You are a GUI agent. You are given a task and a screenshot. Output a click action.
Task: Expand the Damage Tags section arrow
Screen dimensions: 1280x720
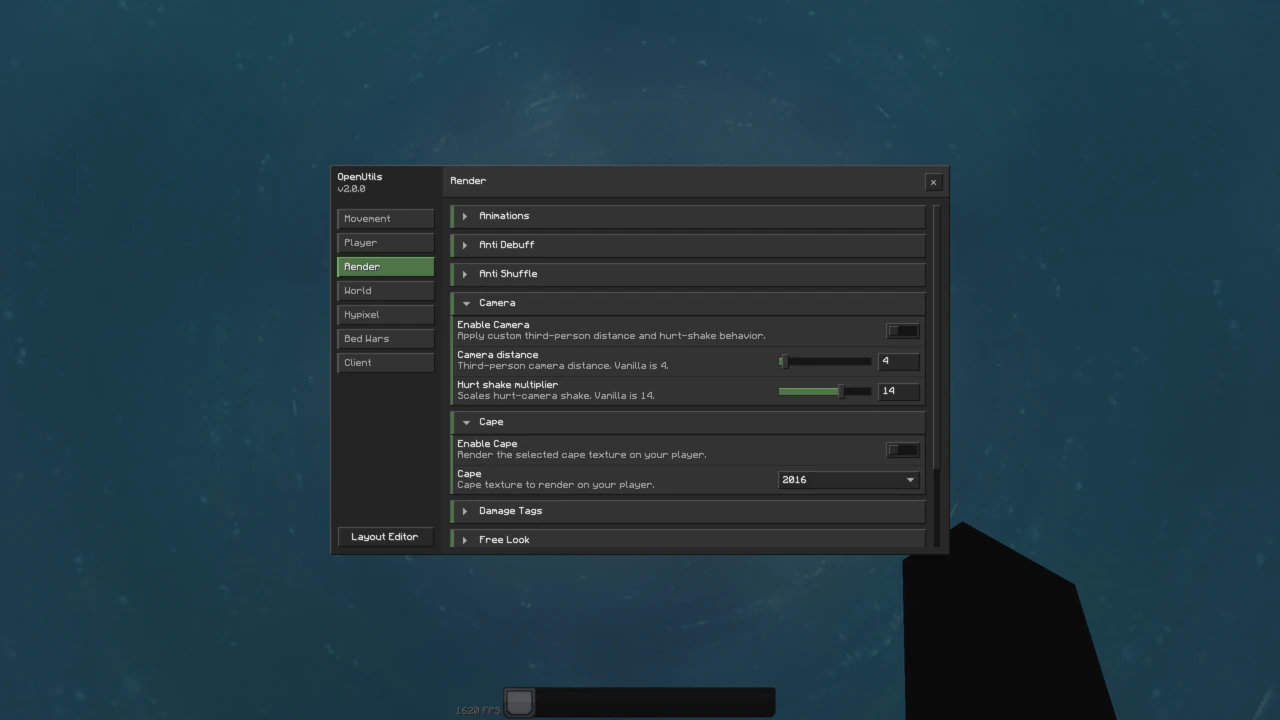point(465,511)
